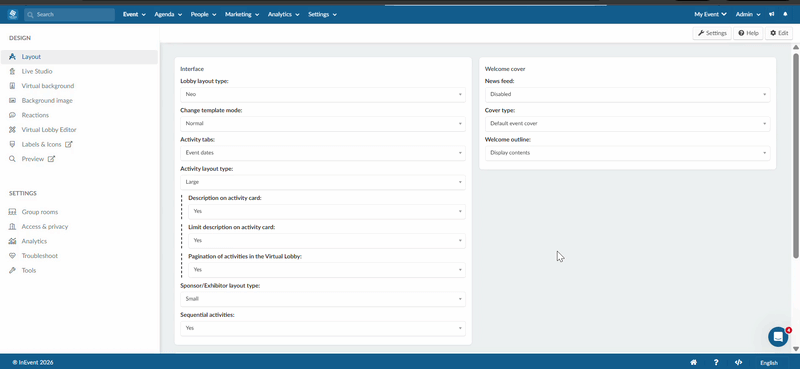Screen dimensions: 800x369
Task: Click the home icon in footer
Action: pos(693,362)
